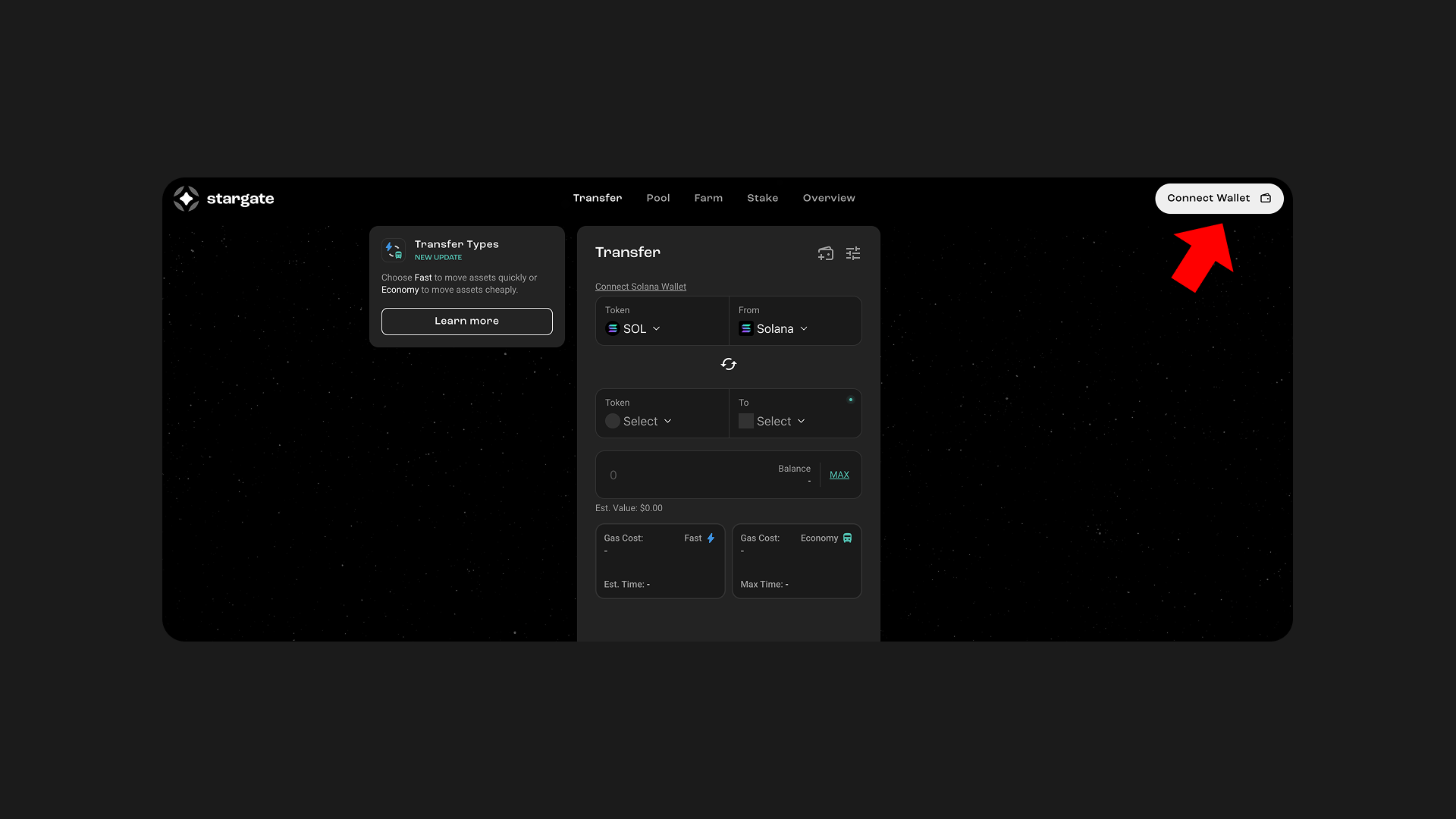
Task: Open the Farm tab
Action: (708, 198)
